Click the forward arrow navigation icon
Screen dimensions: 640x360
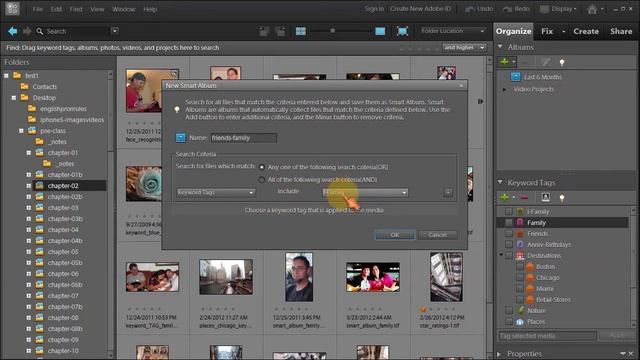click(27, 31)
